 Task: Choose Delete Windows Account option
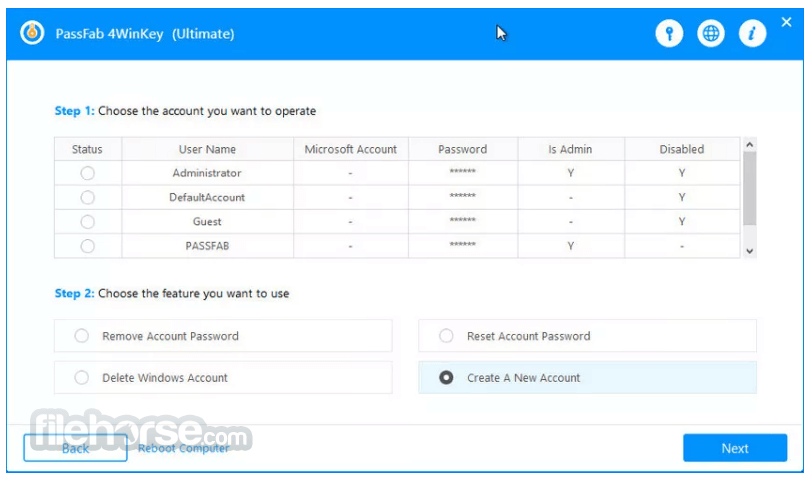[x=223, y=377]
